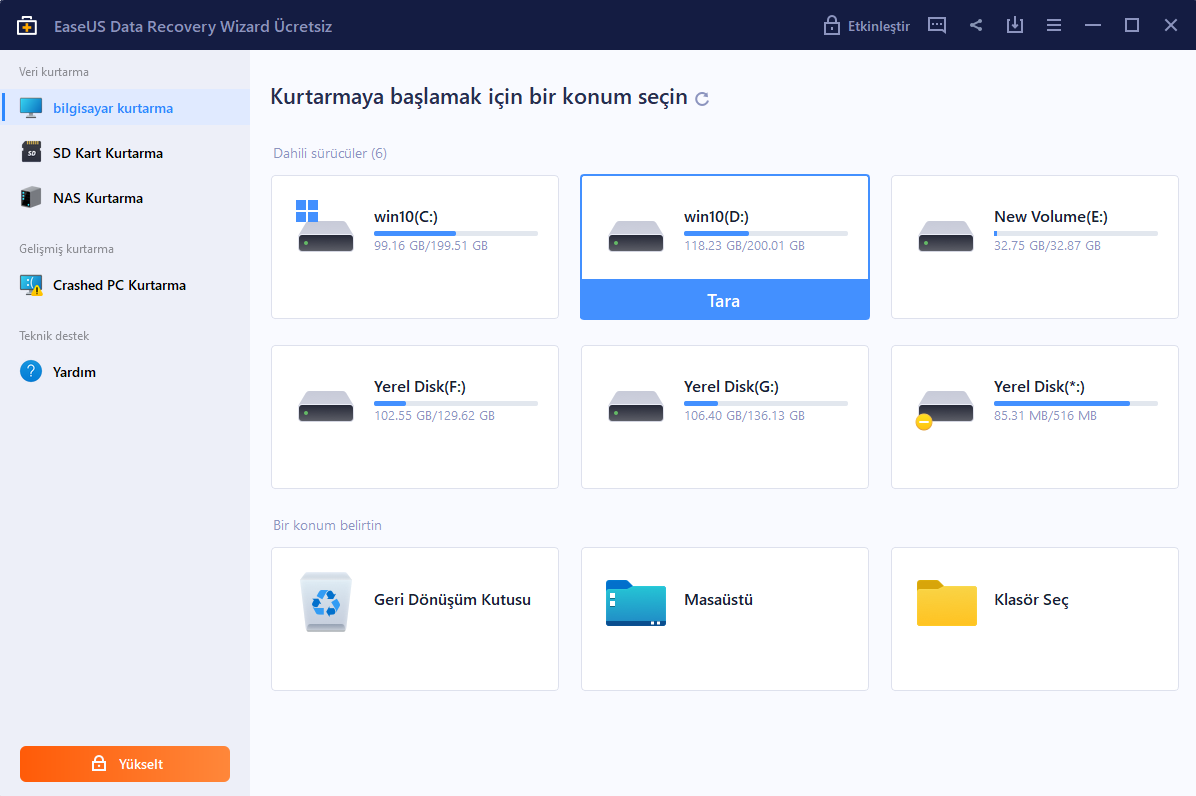
Task: Click the import scan result icon
Action: click(1015, 26)
